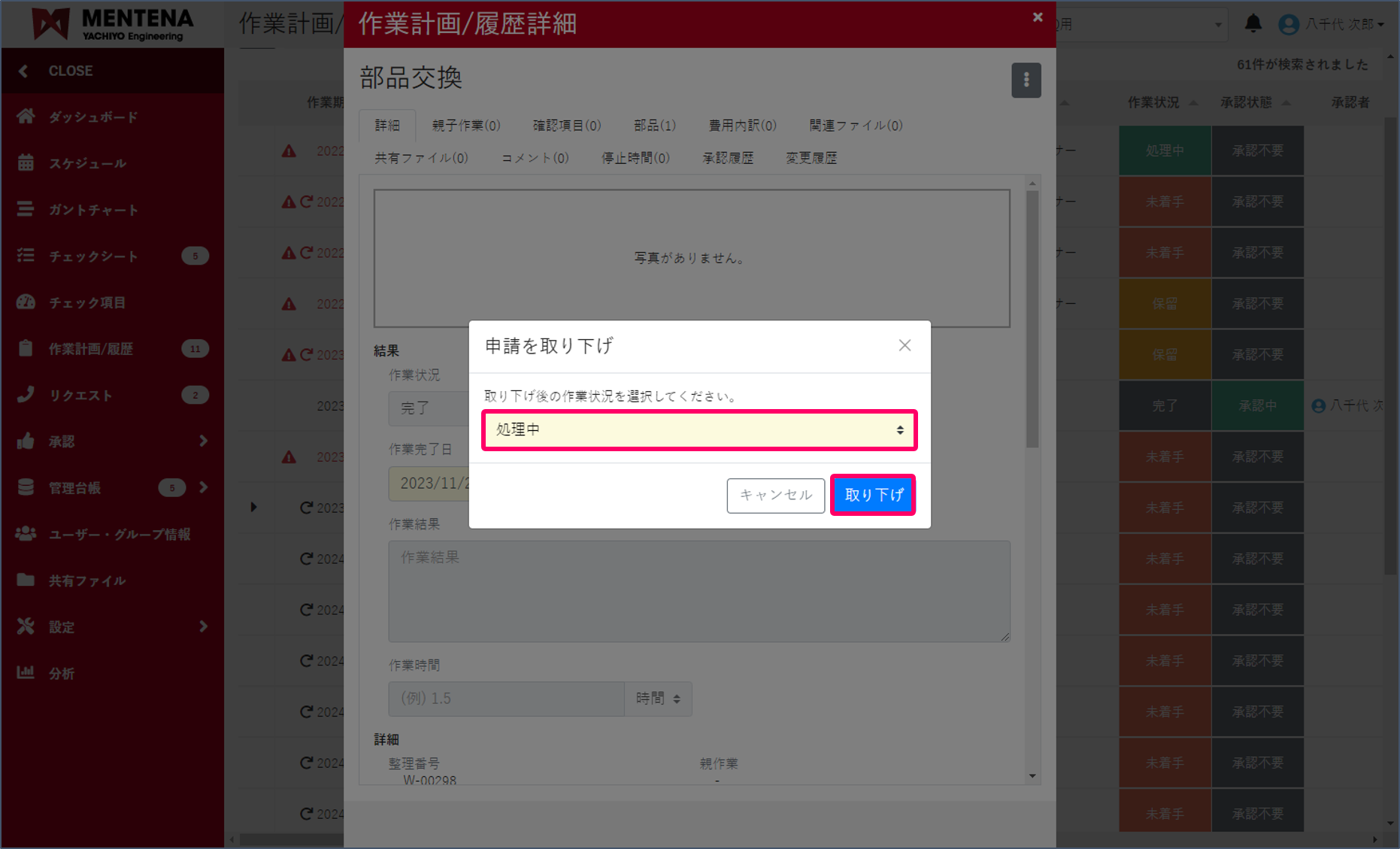The height and width of the screenshot is (849, 1400).
Task: Open the kebab menu in the detail dialog
Action: [1026, 80]
